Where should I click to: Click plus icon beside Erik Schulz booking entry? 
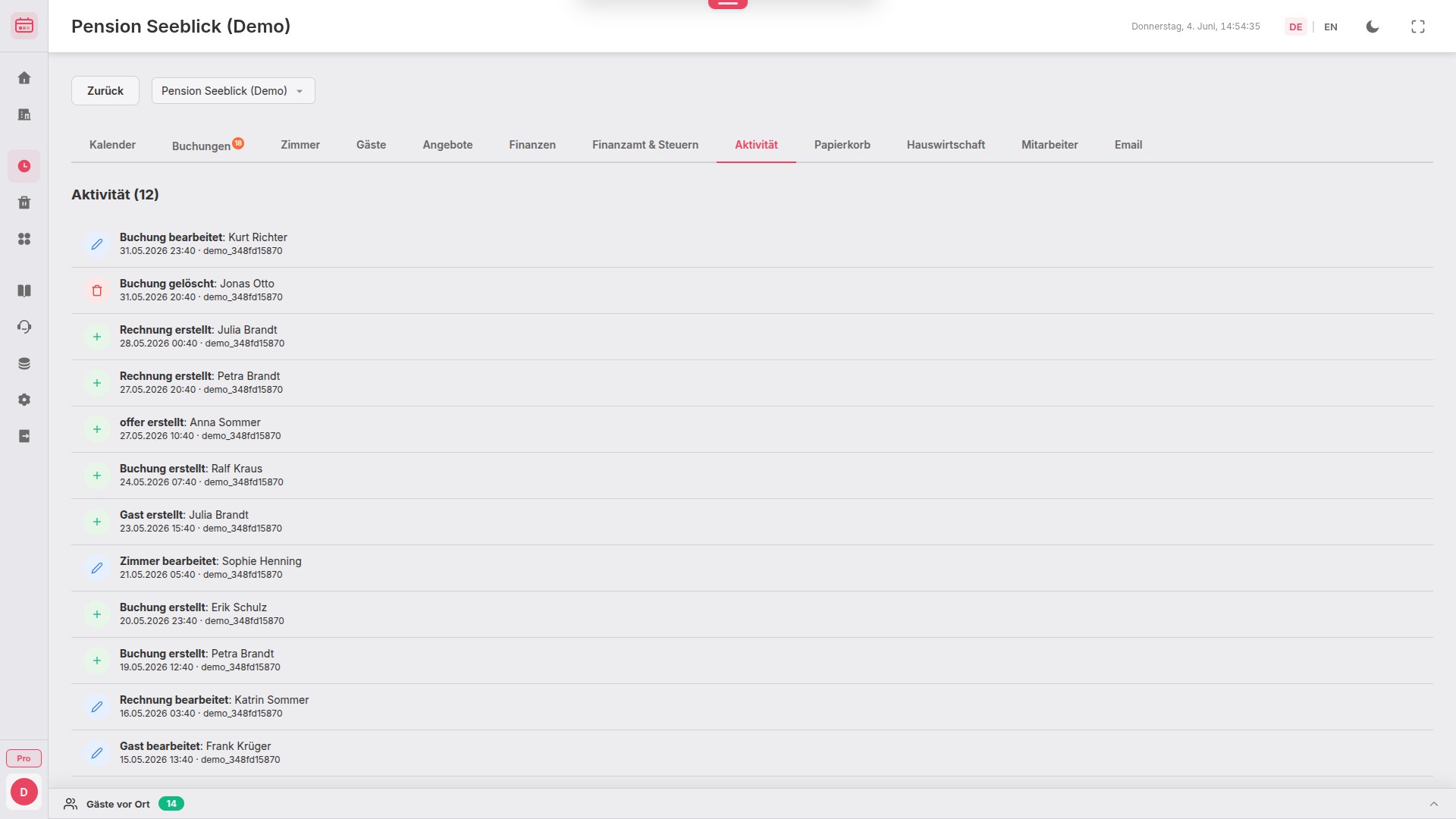(x=97, y=614)
